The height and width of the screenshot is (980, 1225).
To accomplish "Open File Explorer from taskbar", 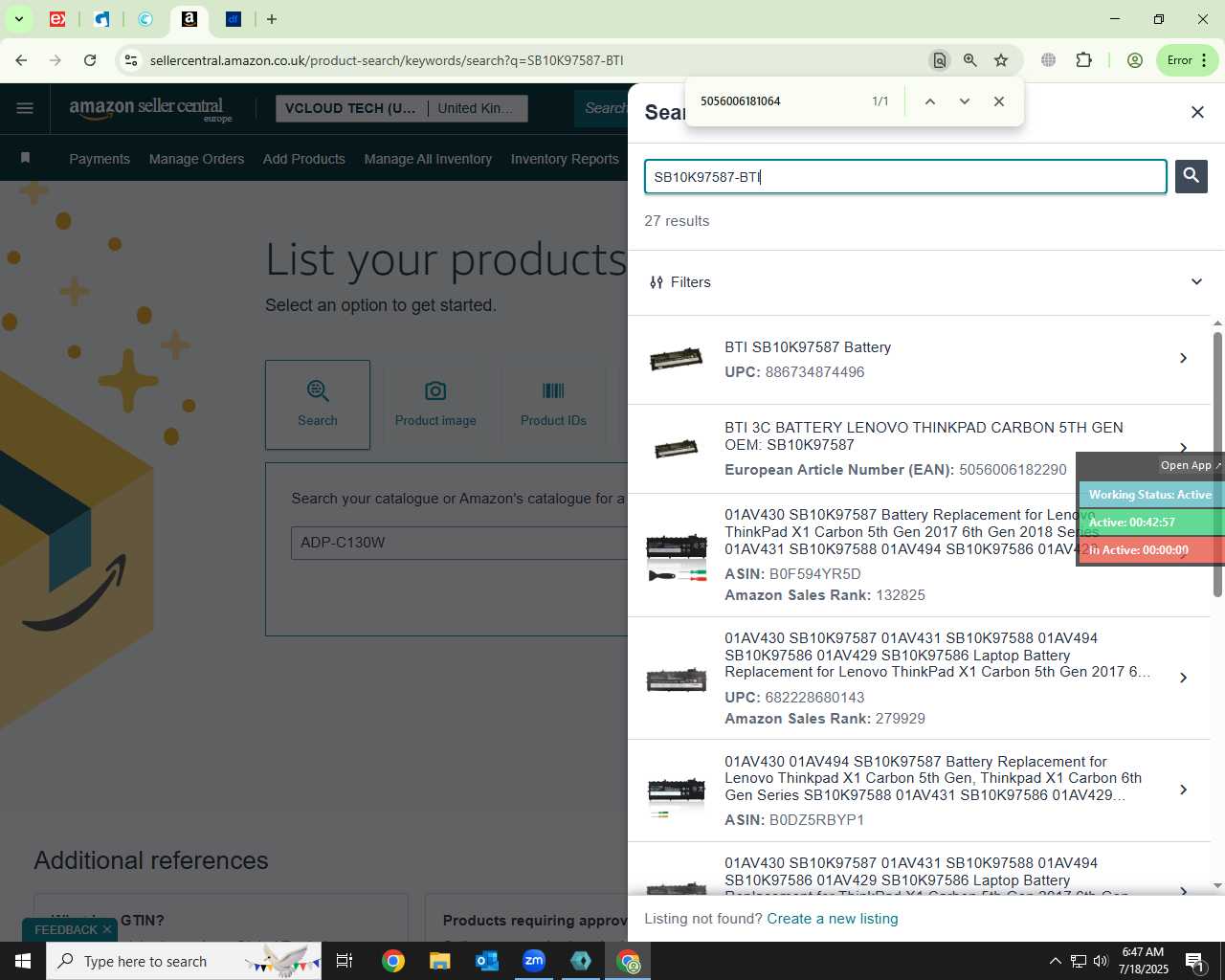I will click(439, 961).
